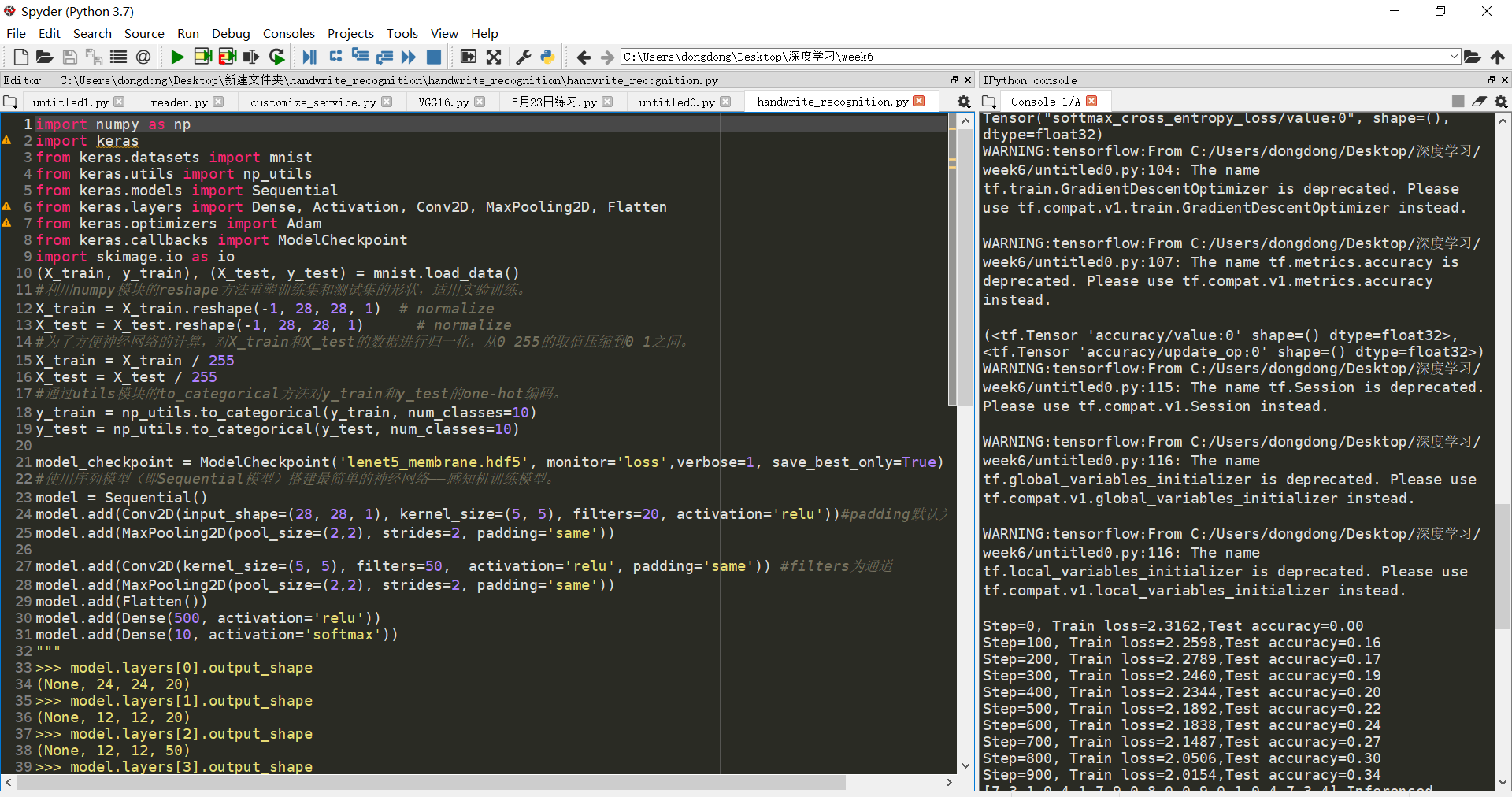Close the reader.py tab

coord(218,102)
